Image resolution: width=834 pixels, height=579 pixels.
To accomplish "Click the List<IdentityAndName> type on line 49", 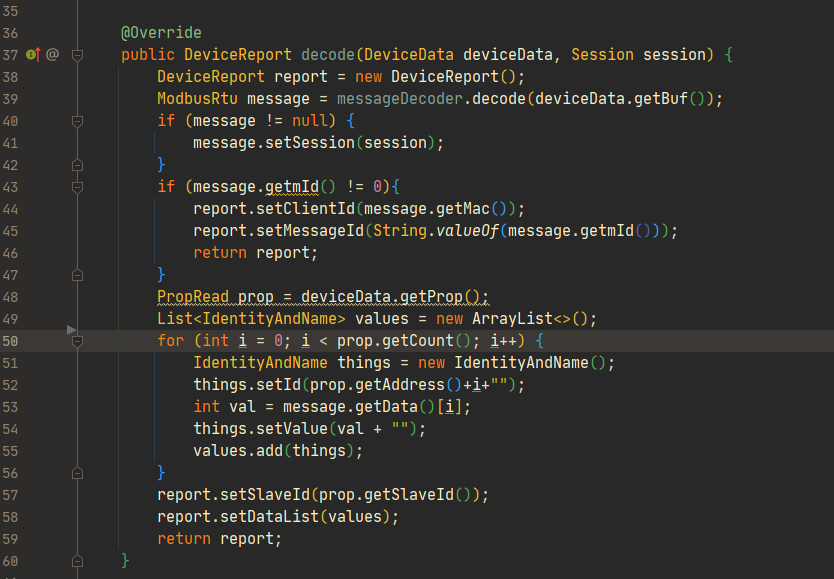I will [251, 319].
